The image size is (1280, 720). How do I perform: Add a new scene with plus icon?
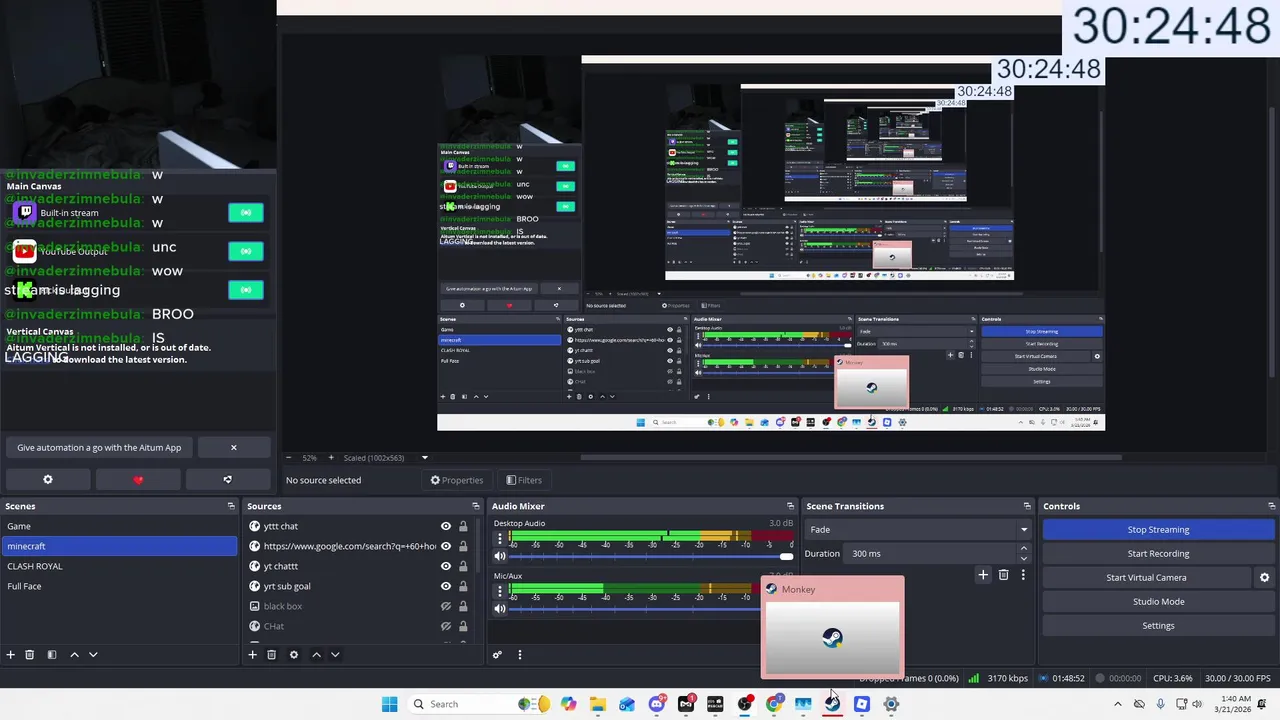[x=11, y=654]
